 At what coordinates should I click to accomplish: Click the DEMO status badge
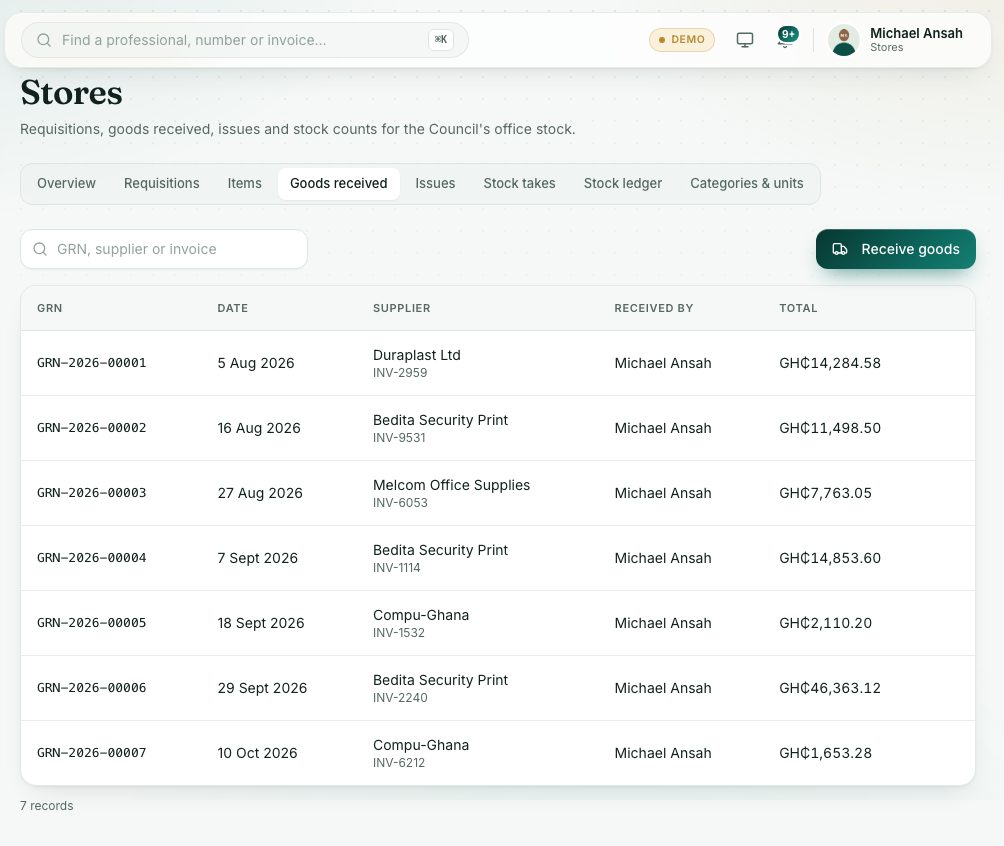(x=681, y=40)
